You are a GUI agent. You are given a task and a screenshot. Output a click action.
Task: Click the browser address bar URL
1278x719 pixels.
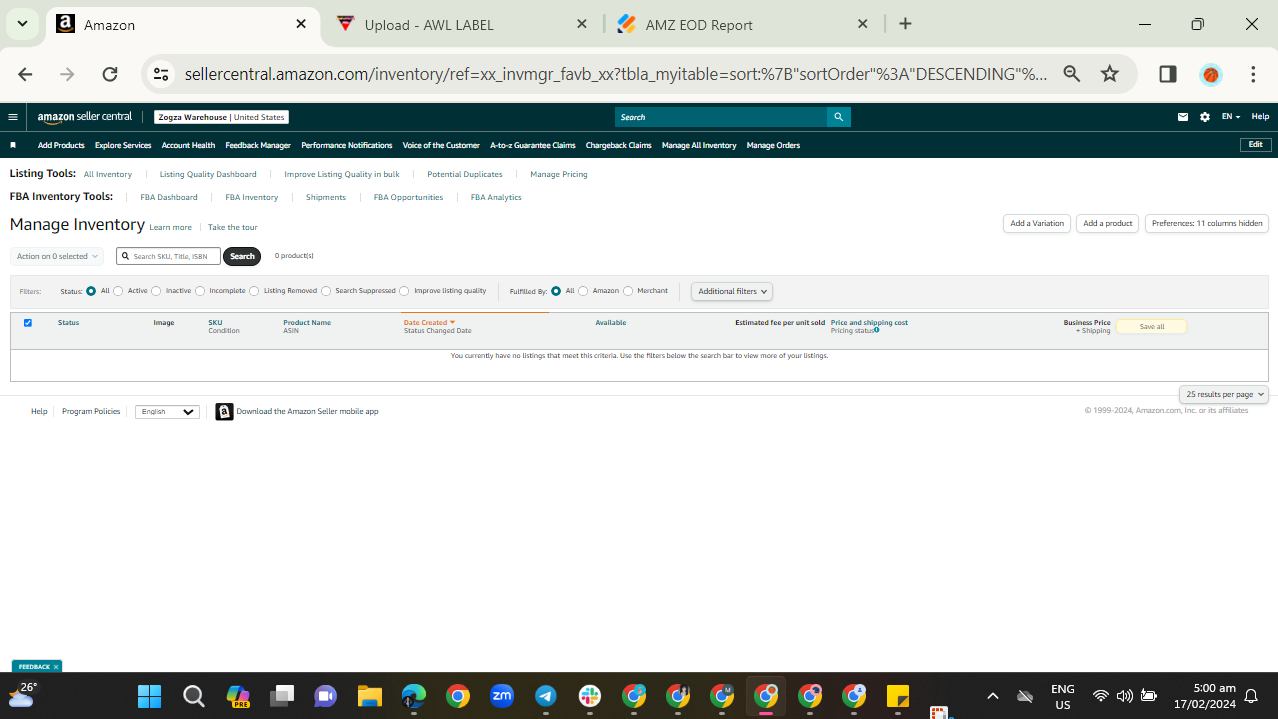tap(616, 74)
